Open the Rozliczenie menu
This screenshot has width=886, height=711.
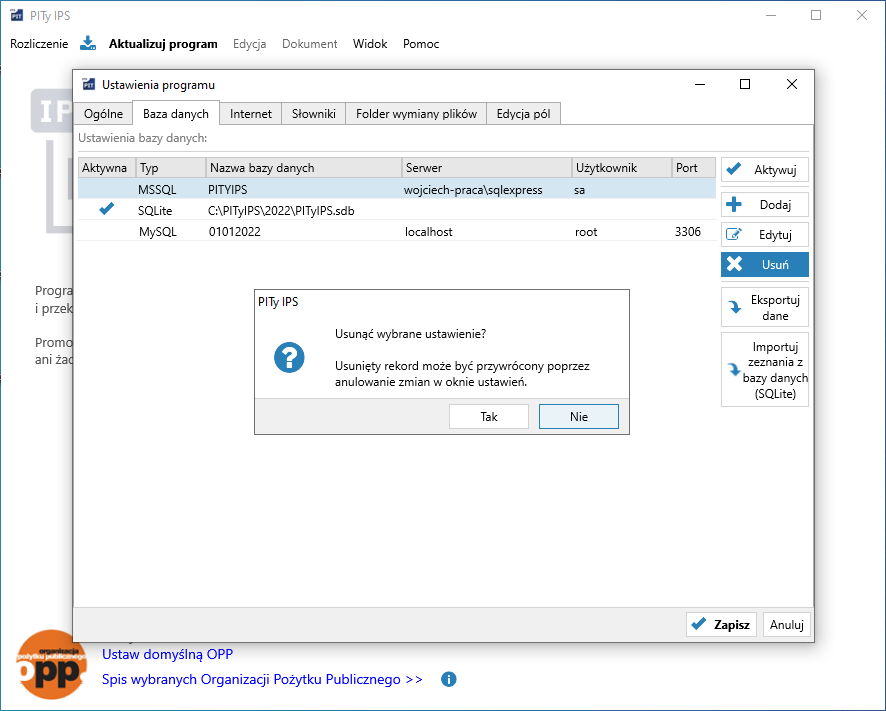[39, 44]
